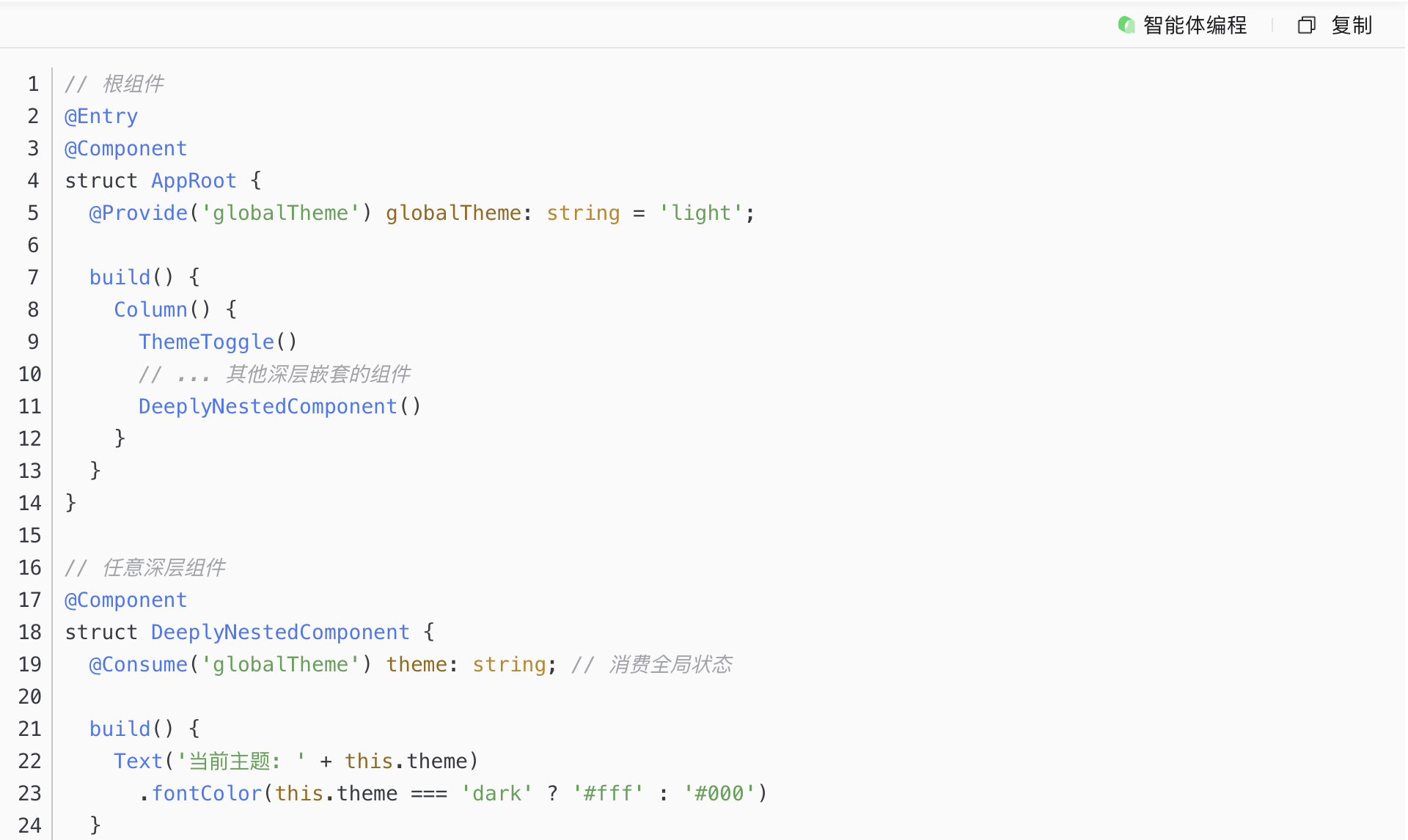
Task: Click AppRoot struct name
Action: pyautogui.click(x=194, y=181)
